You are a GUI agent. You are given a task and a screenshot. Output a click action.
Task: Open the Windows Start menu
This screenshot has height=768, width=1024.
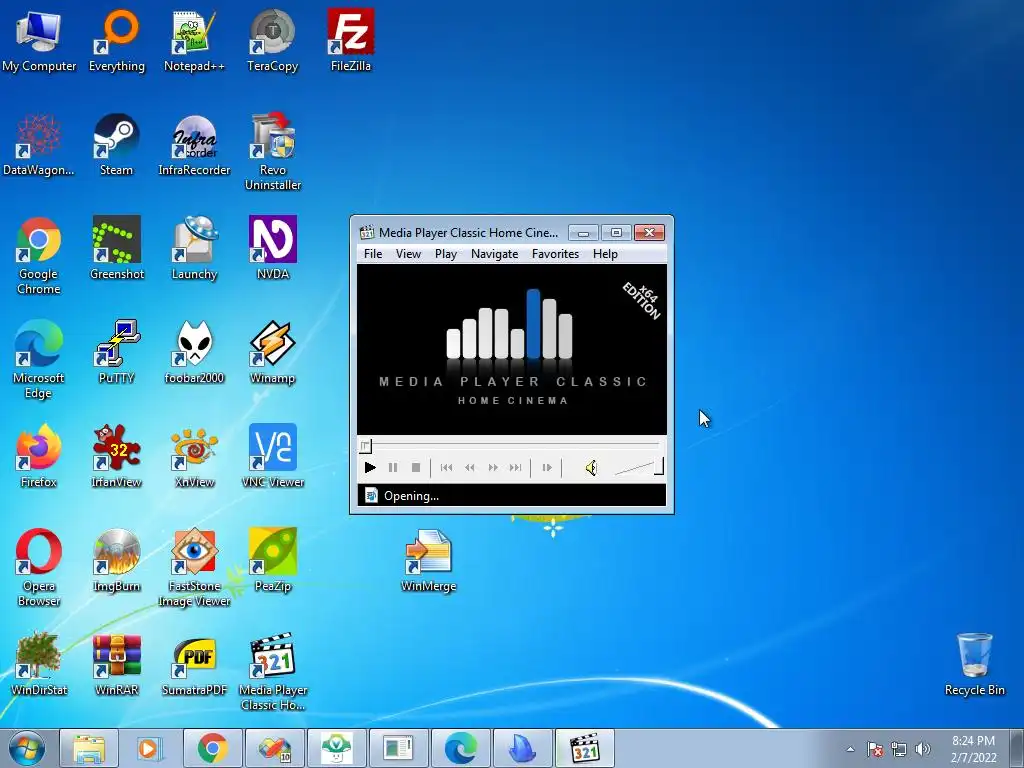coord(27,748)
